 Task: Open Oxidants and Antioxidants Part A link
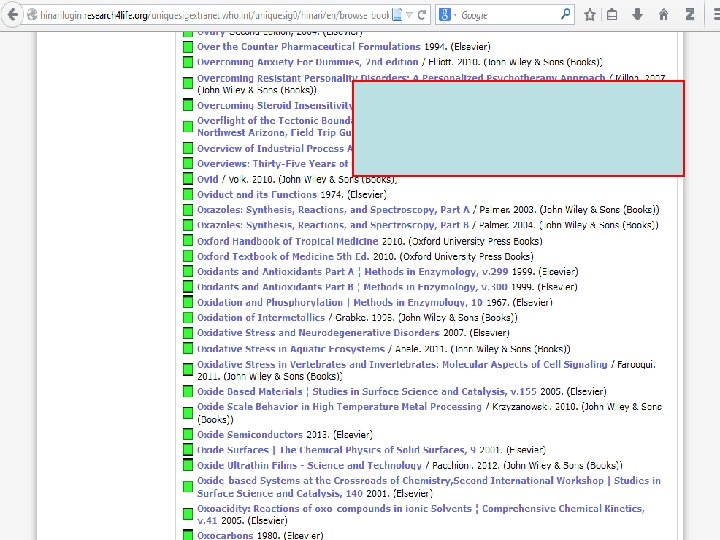click(x=353, y=271)
